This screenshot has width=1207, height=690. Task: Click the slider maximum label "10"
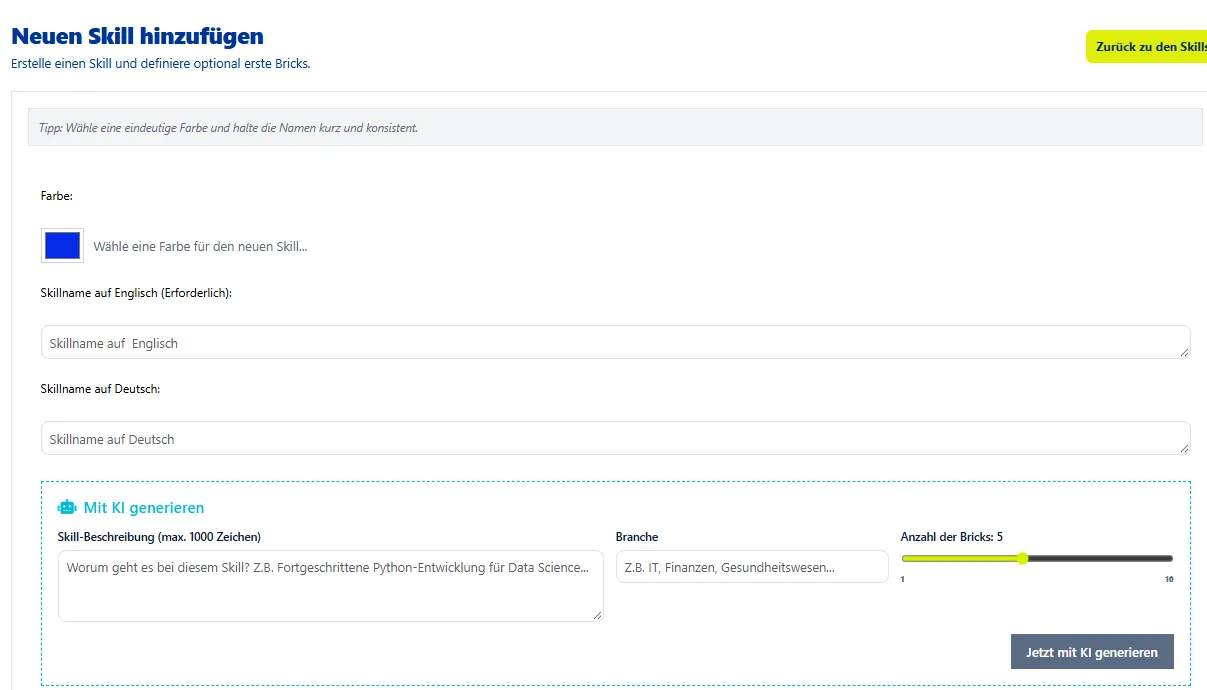pos(1169,580)
